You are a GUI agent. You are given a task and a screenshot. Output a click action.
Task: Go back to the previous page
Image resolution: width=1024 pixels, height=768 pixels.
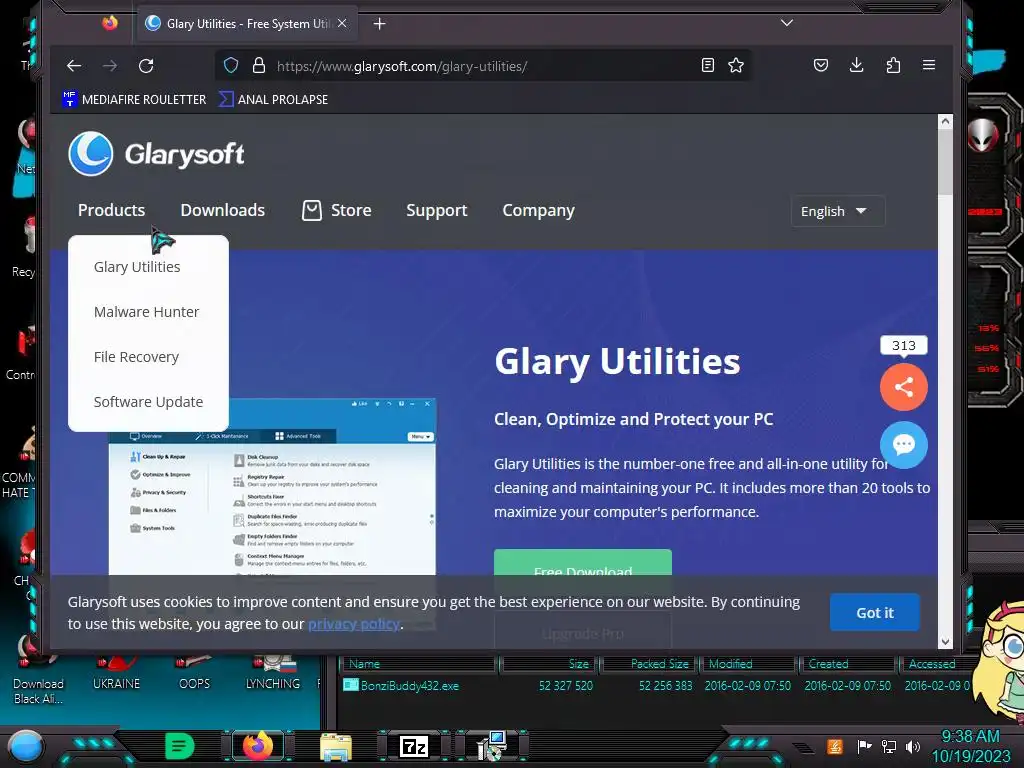click(74, 66)
